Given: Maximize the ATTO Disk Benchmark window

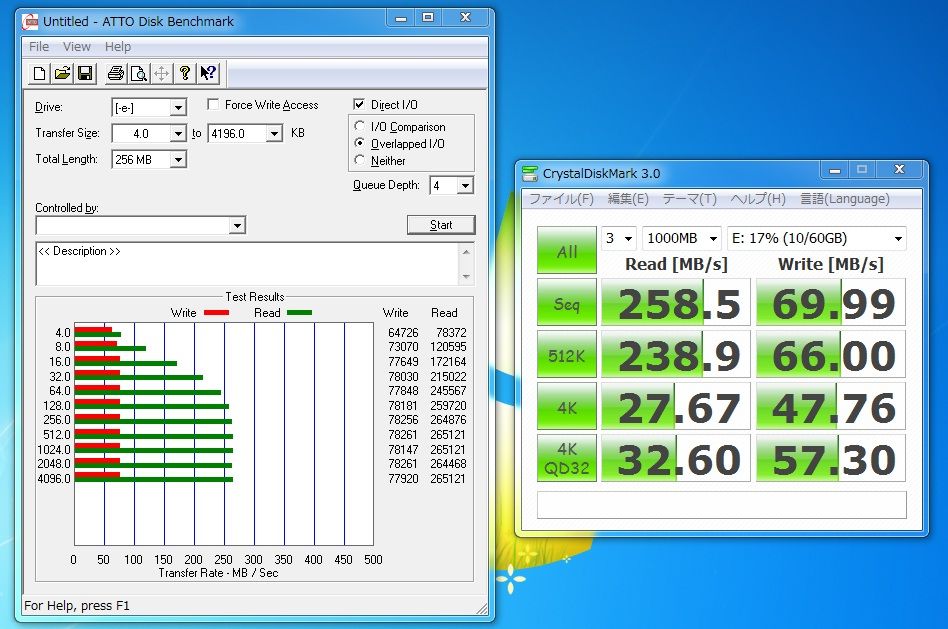Looking at the screenshot, I should point(428,18).
